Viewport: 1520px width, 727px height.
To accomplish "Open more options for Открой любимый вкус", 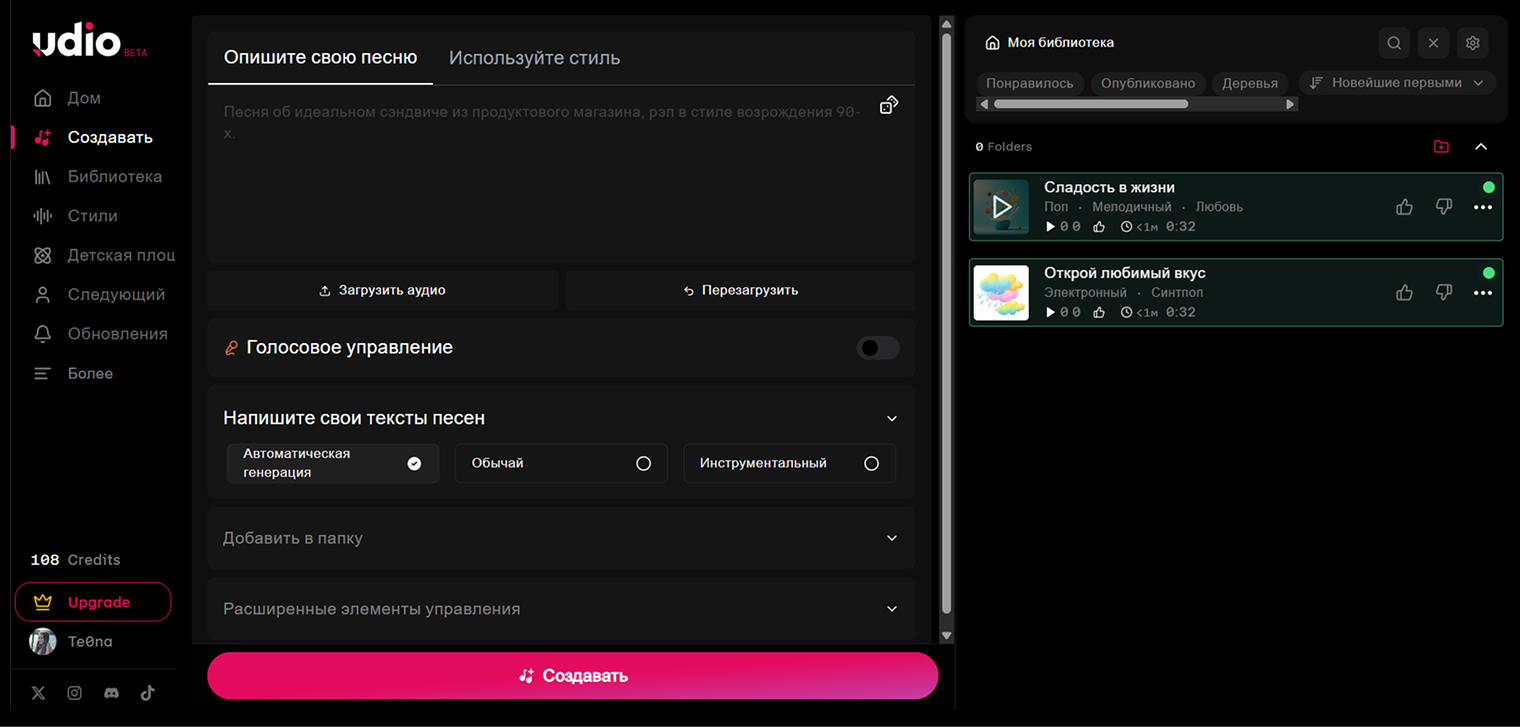I will (x=1483, y=293).
